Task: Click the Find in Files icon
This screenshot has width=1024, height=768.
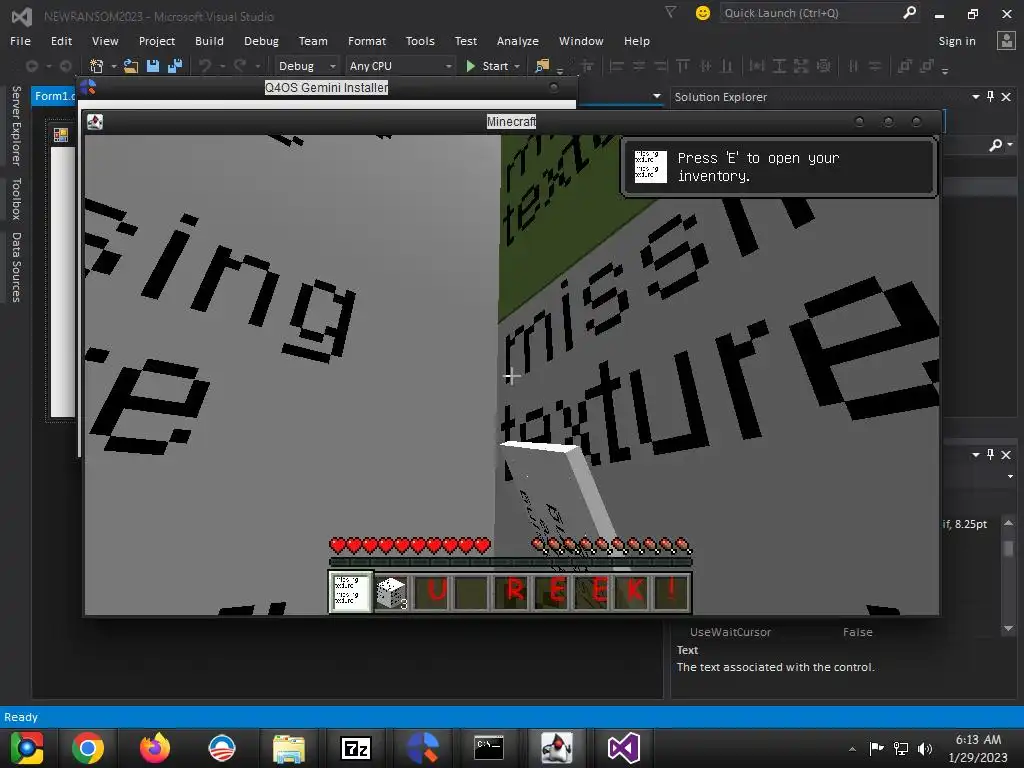Action: (x=542, y=66)
